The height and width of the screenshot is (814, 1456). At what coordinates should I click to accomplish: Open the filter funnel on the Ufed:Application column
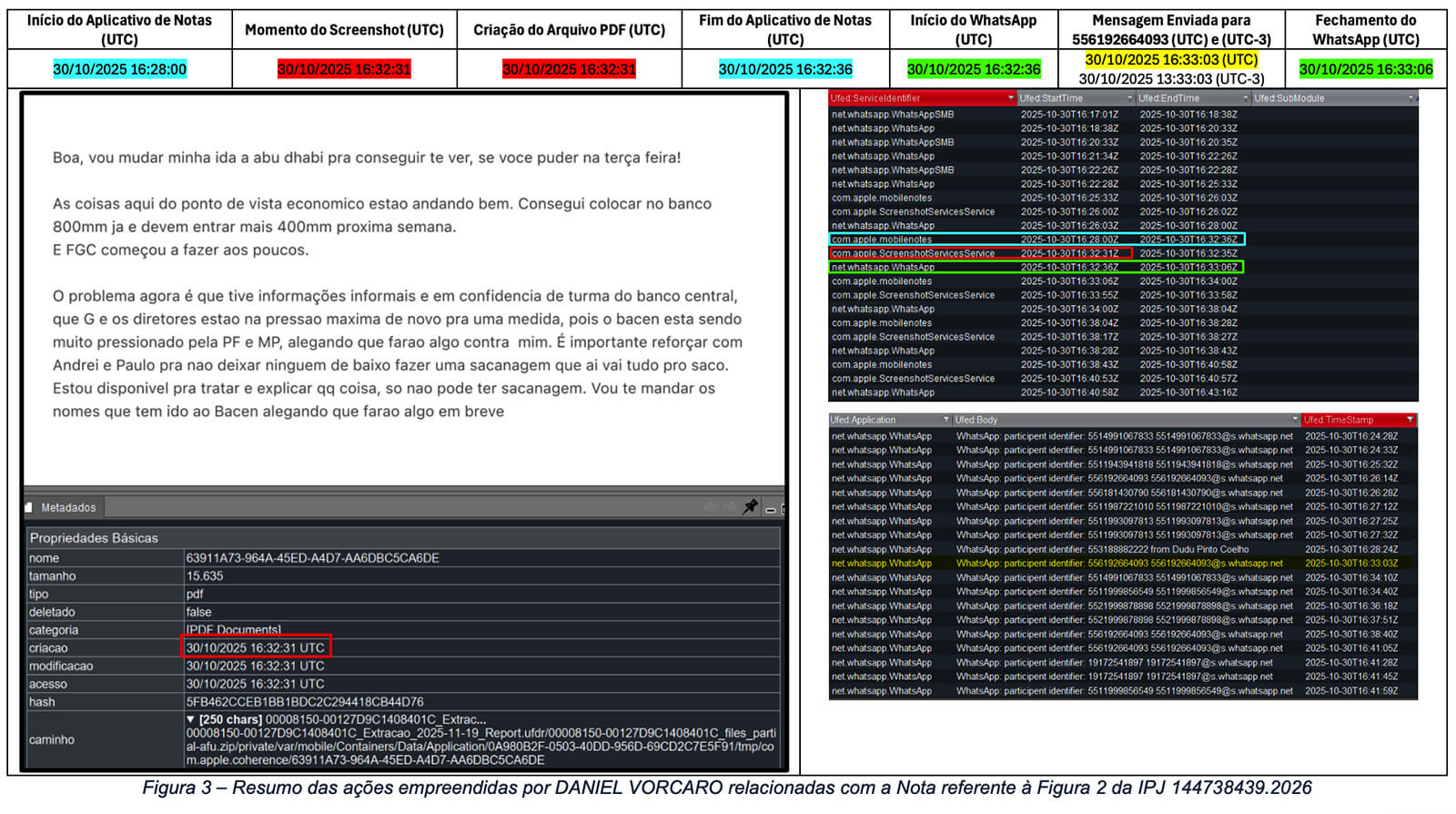945,420
